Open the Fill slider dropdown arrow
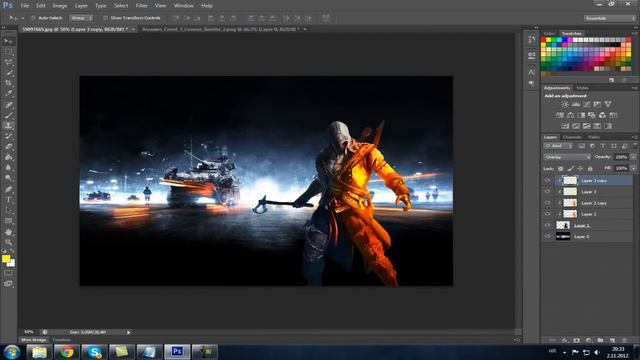The image size is (640, 360). point(633,168)
